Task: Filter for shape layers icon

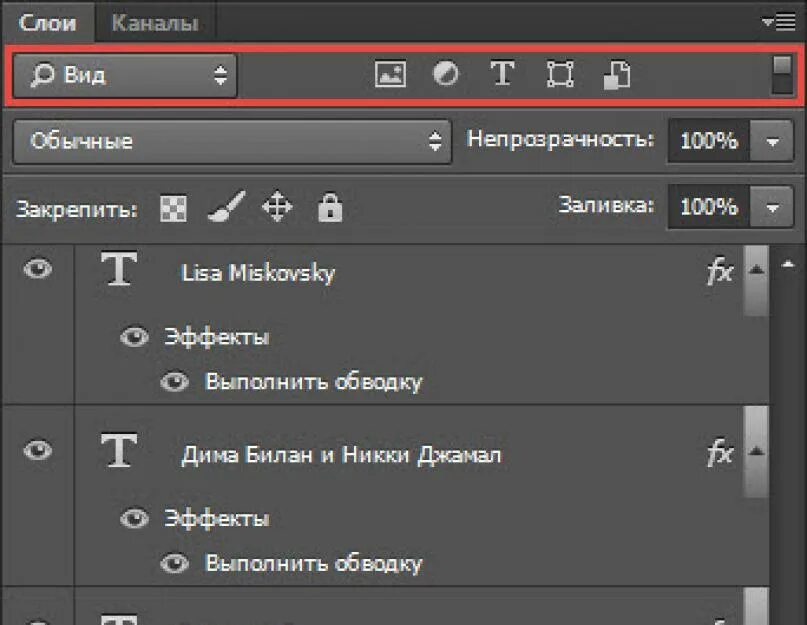Action: click(560, 74)
